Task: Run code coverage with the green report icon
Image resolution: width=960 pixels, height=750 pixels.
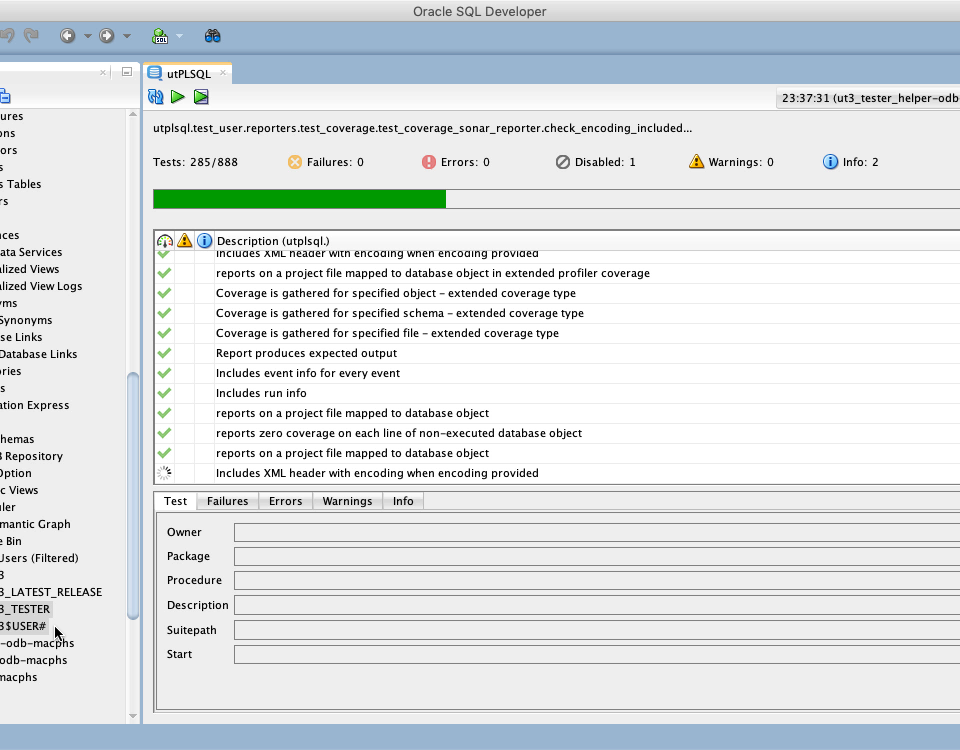Action: tap(201, 97)
